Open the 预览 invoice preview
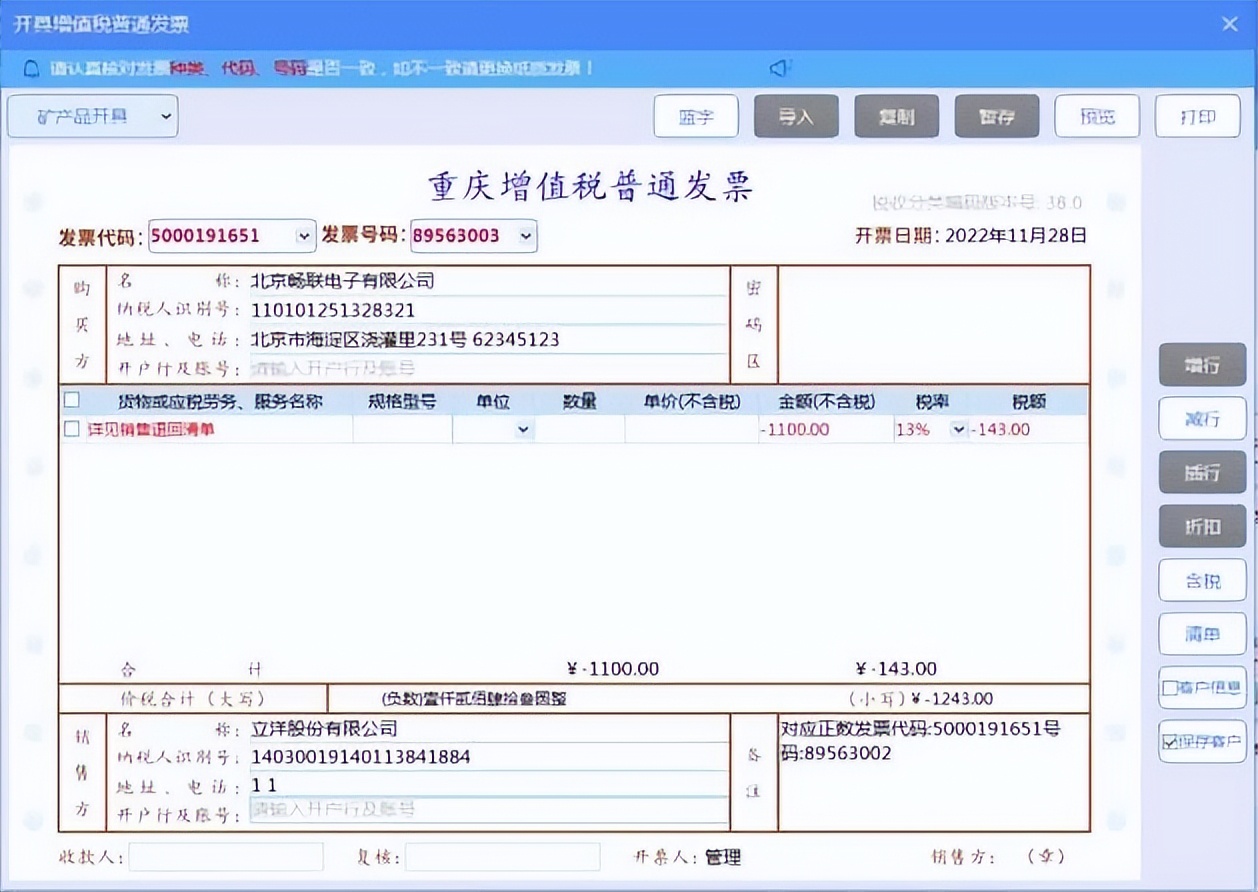Screen dimensions: 1258x892 click(x=1097, y=116)
